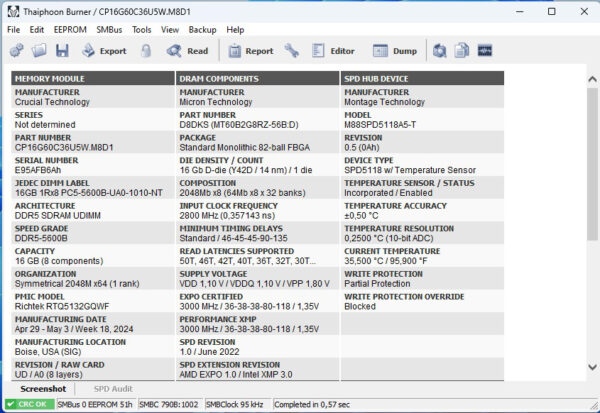Click the scrollbar up arrow
The width and height of the screenshot is (600, 413).
592,79
